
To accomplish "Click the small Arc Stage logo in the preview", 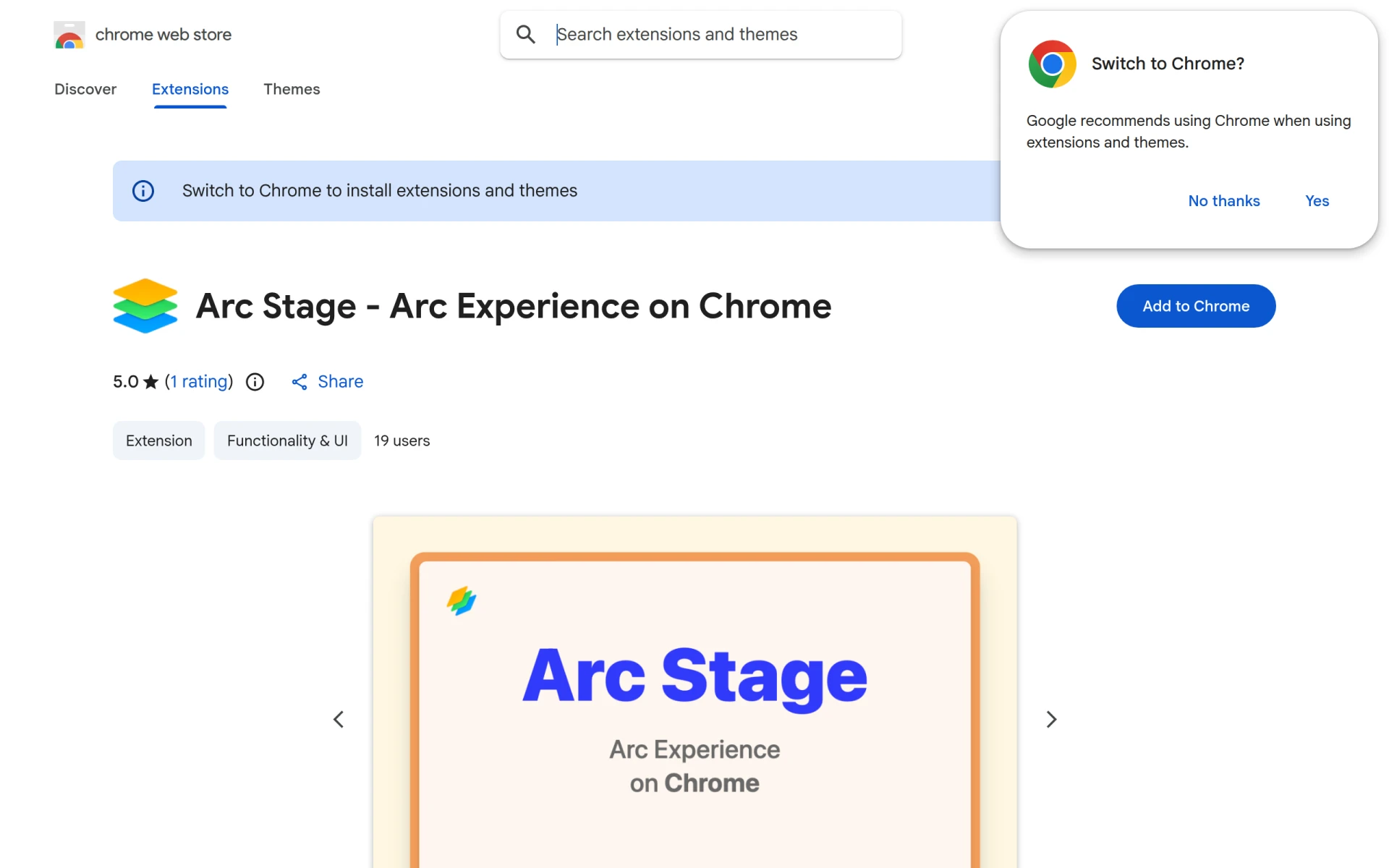I will click(x=462, y=600).
